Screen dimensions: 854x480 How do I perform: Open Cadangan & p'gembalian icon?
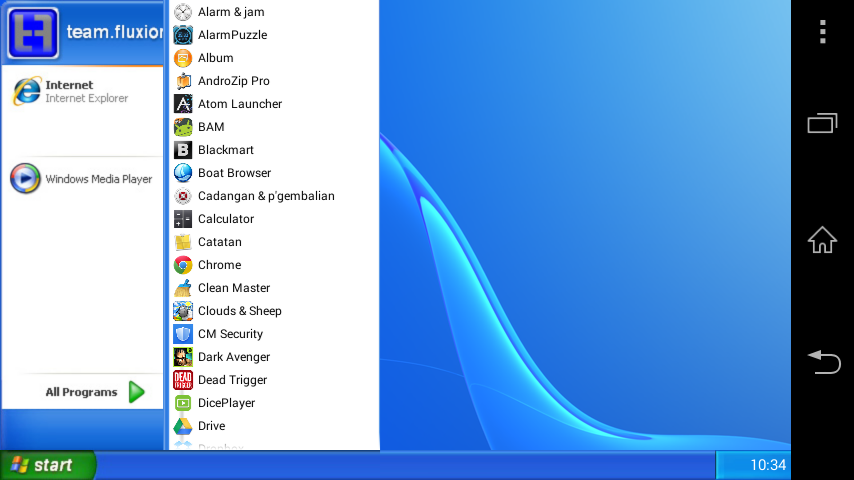pyautogui.click(x=183, y=196)
